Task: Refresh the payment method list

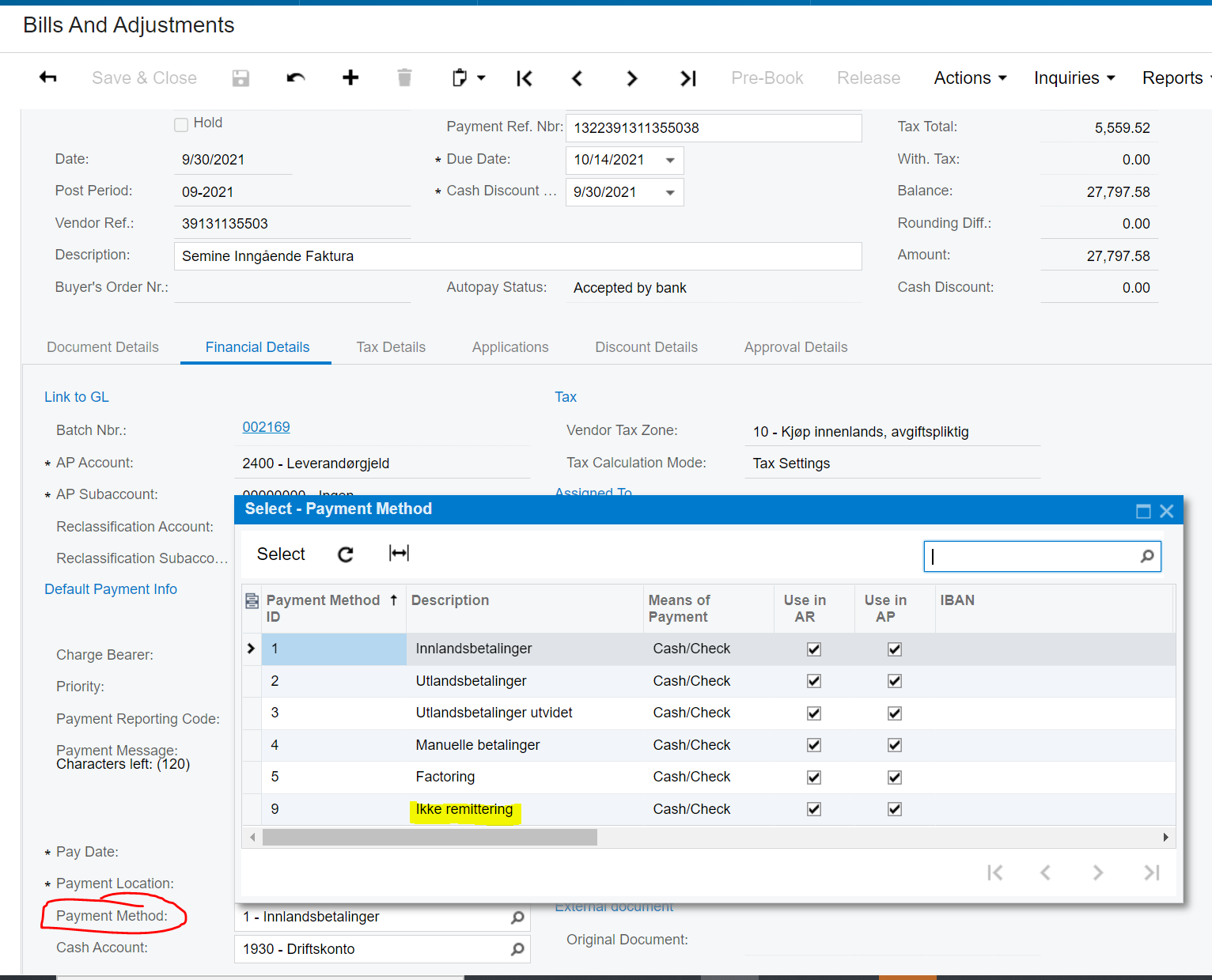Action: coord(346,554)
